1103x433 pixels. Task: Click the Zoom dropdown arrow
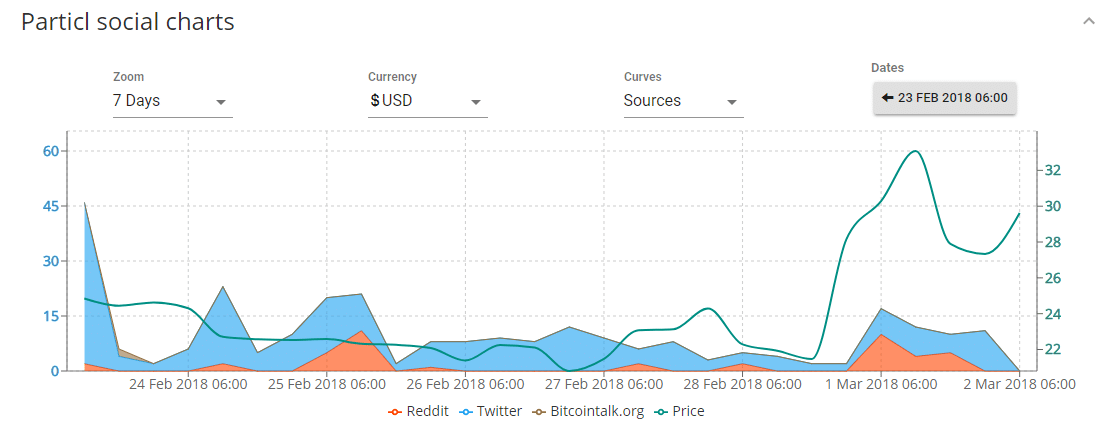[221, 102]
